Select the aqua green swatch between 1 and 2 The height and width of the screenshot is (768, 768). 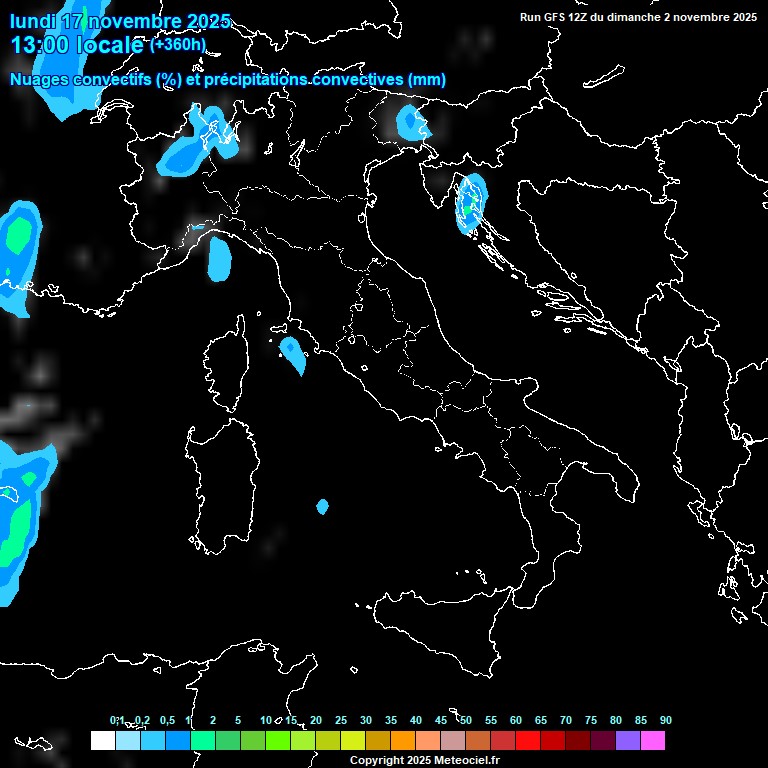(203, 740)
